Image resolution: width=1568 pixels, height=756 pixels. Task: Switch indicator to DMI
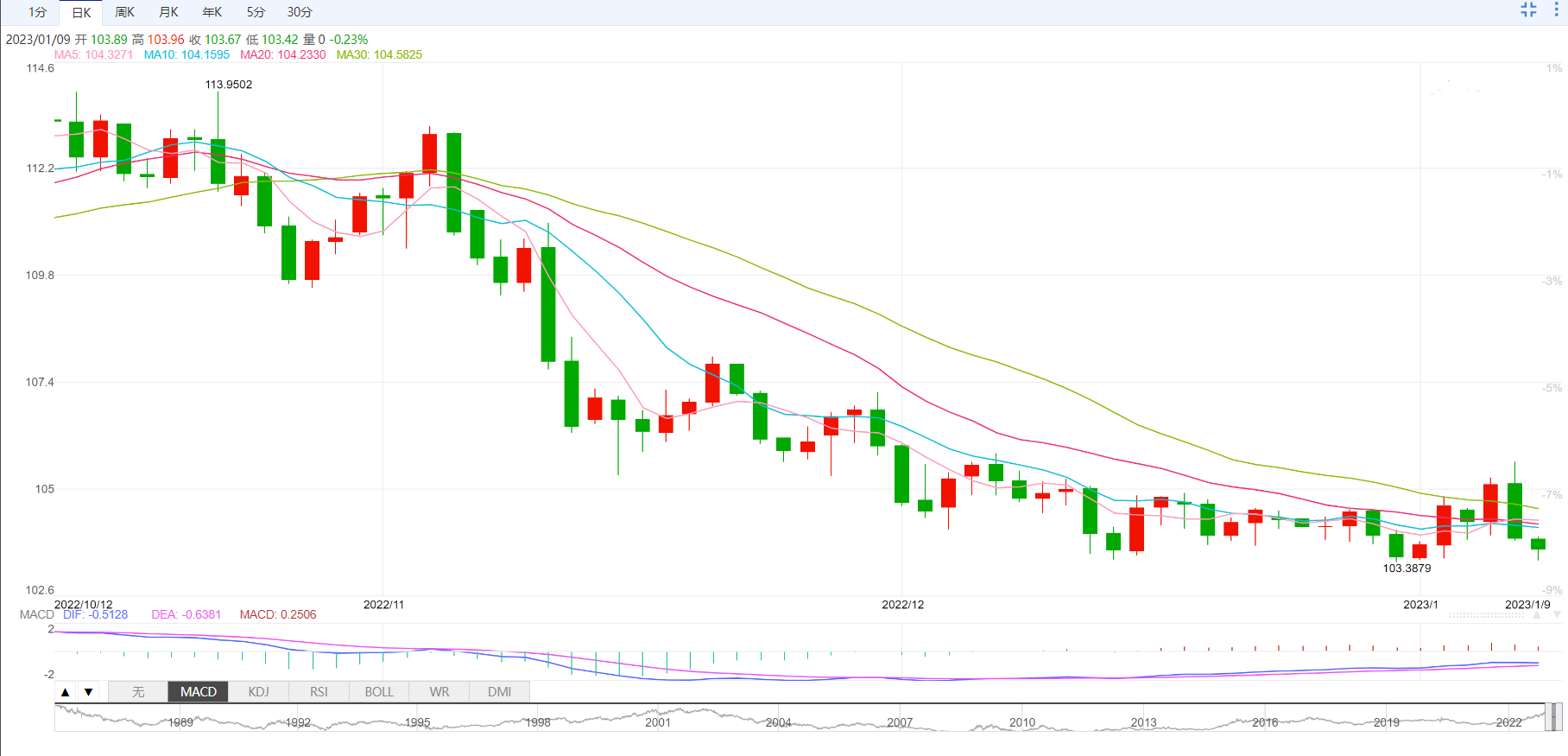[499, 692]
